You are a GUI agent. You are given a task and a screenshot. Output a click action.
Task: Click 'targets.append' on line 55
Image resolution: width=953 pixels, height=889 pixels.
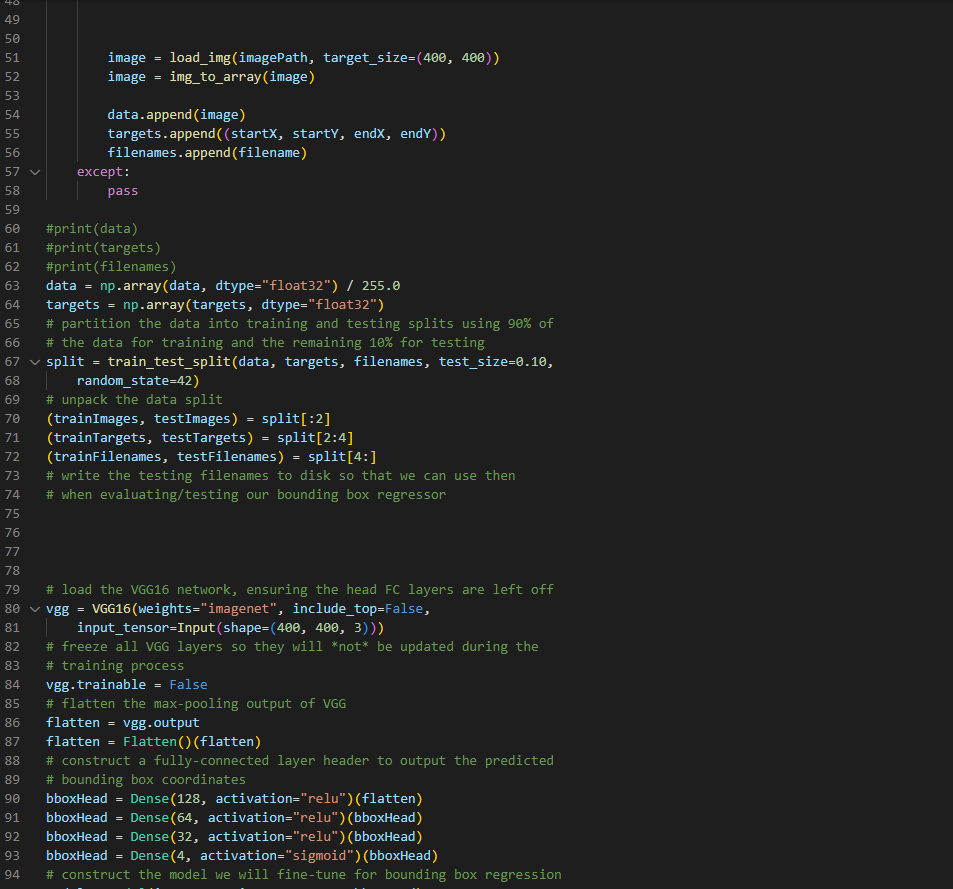tap(161, 134)
